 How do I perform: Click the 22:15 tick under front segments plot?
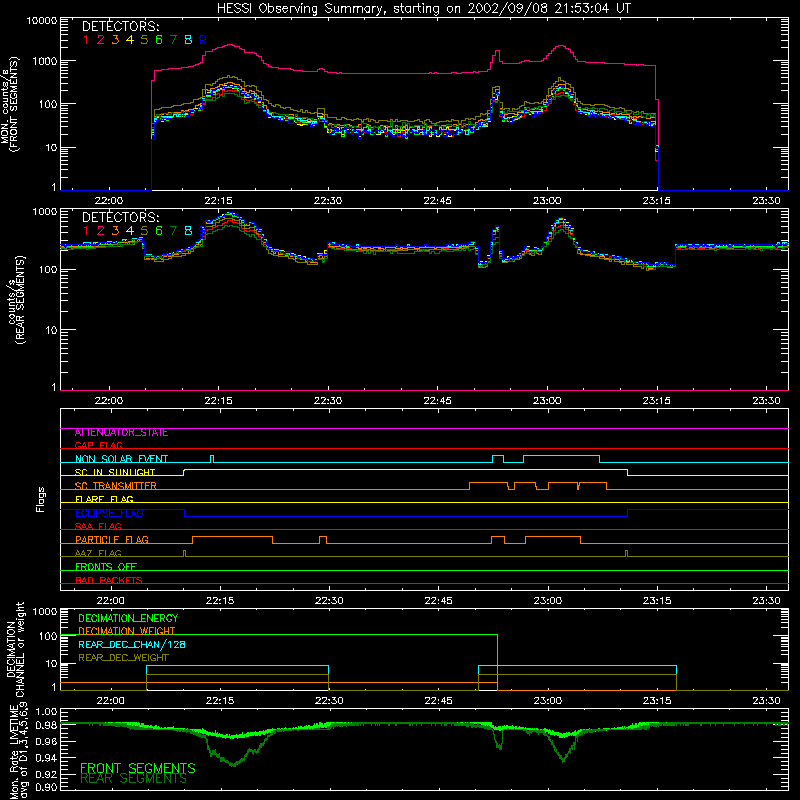tap(218, 201)
